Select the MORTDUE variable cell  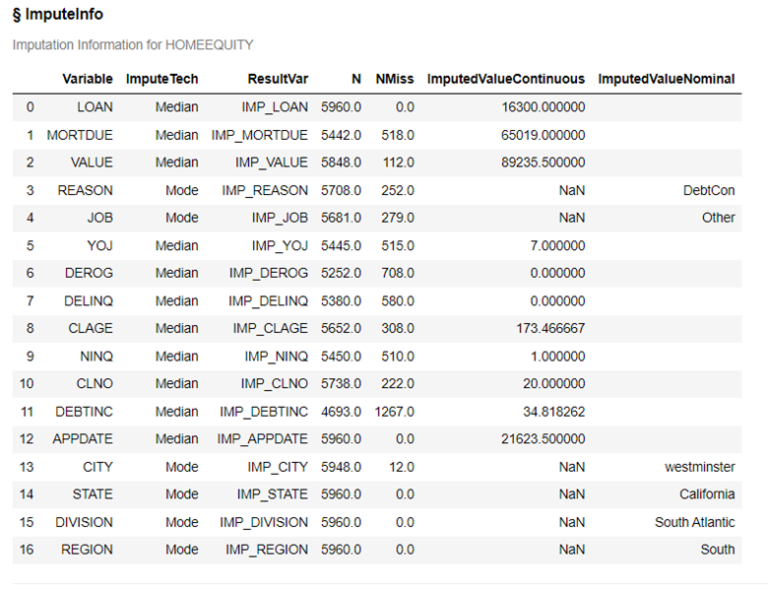pos(80,134)
